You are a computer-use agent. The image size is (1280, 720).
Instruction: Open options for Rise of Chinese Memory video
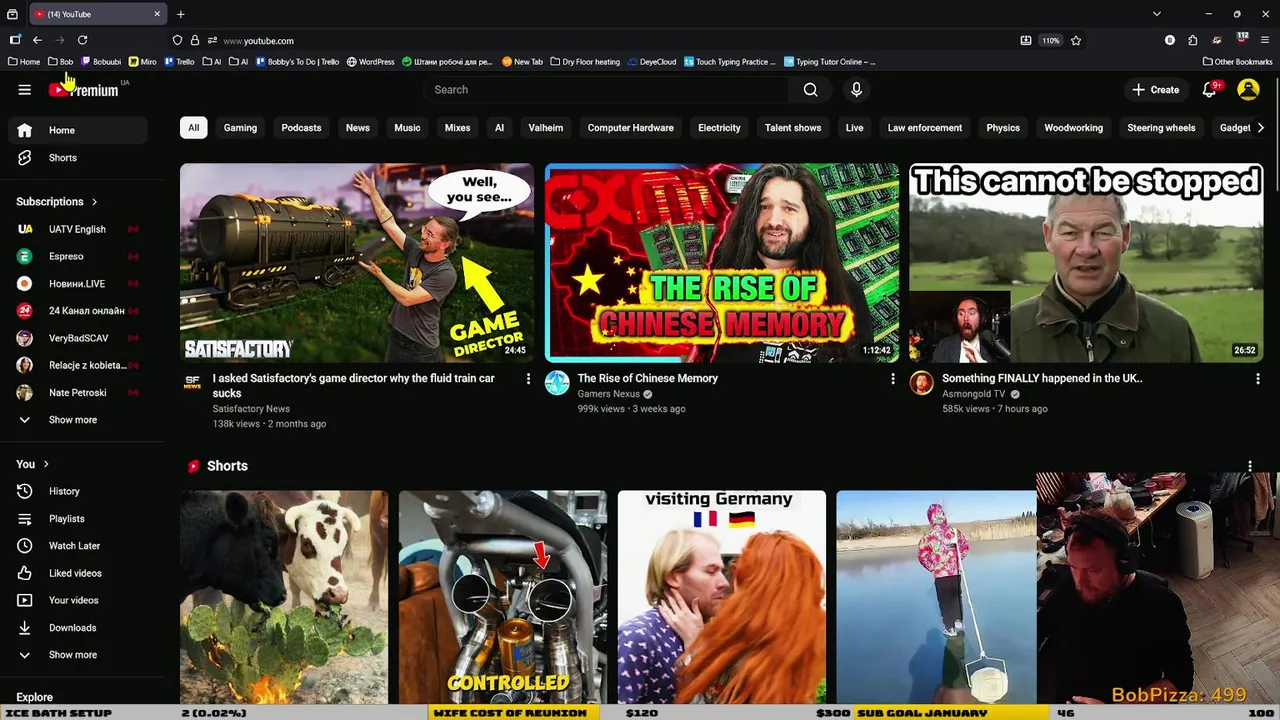(893, 379)
